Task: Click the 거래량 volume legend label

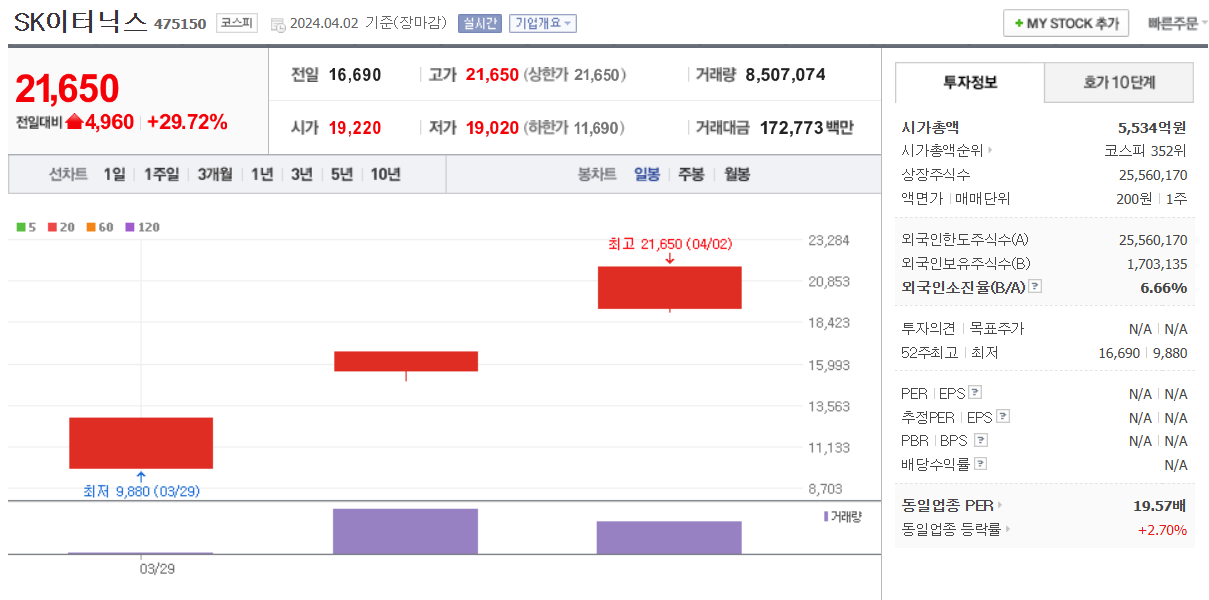Action: pos(842,516)
